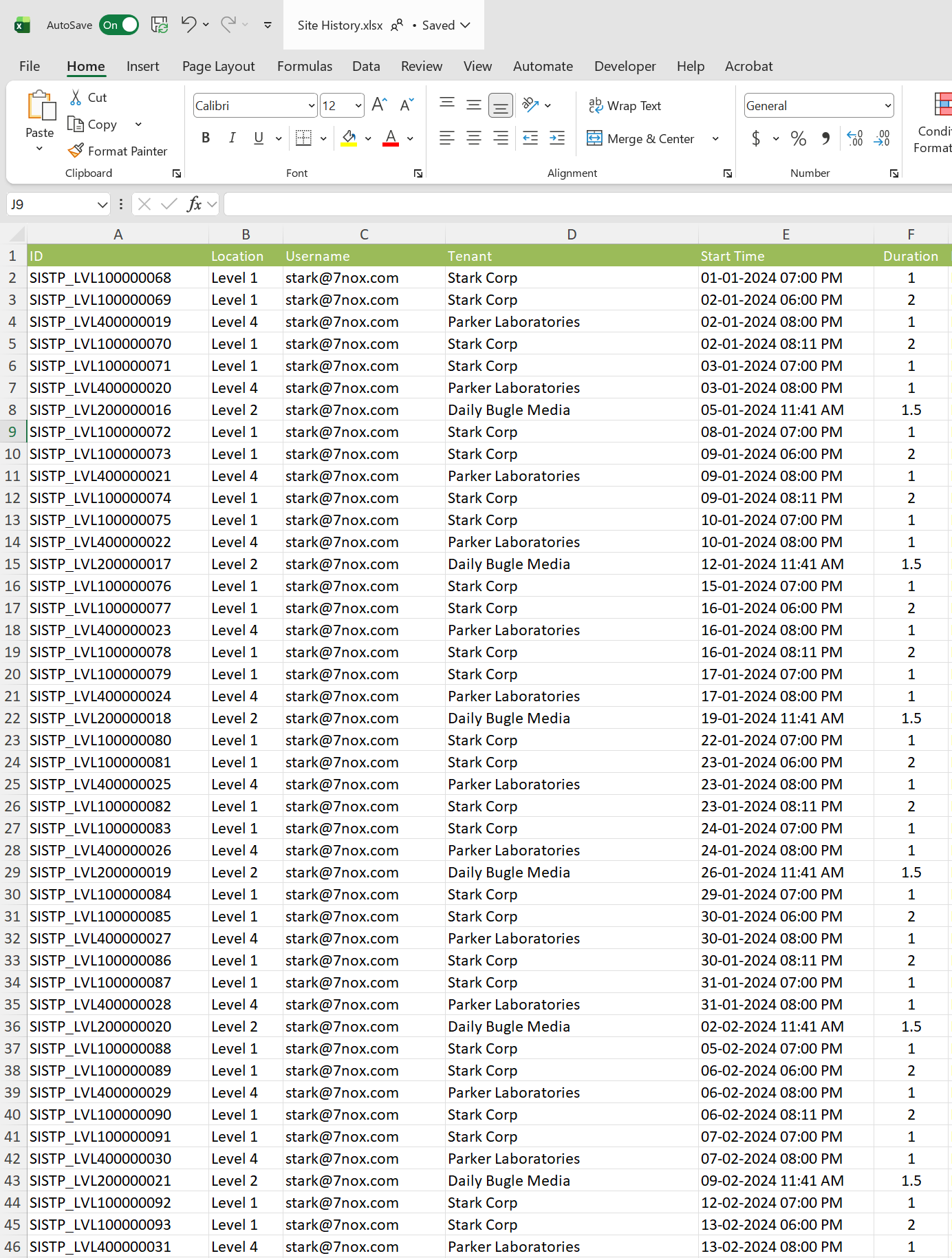Screen dimensions: 952x1258
Task: Switch to the Page Layout tab
Action: click(218, 66)
